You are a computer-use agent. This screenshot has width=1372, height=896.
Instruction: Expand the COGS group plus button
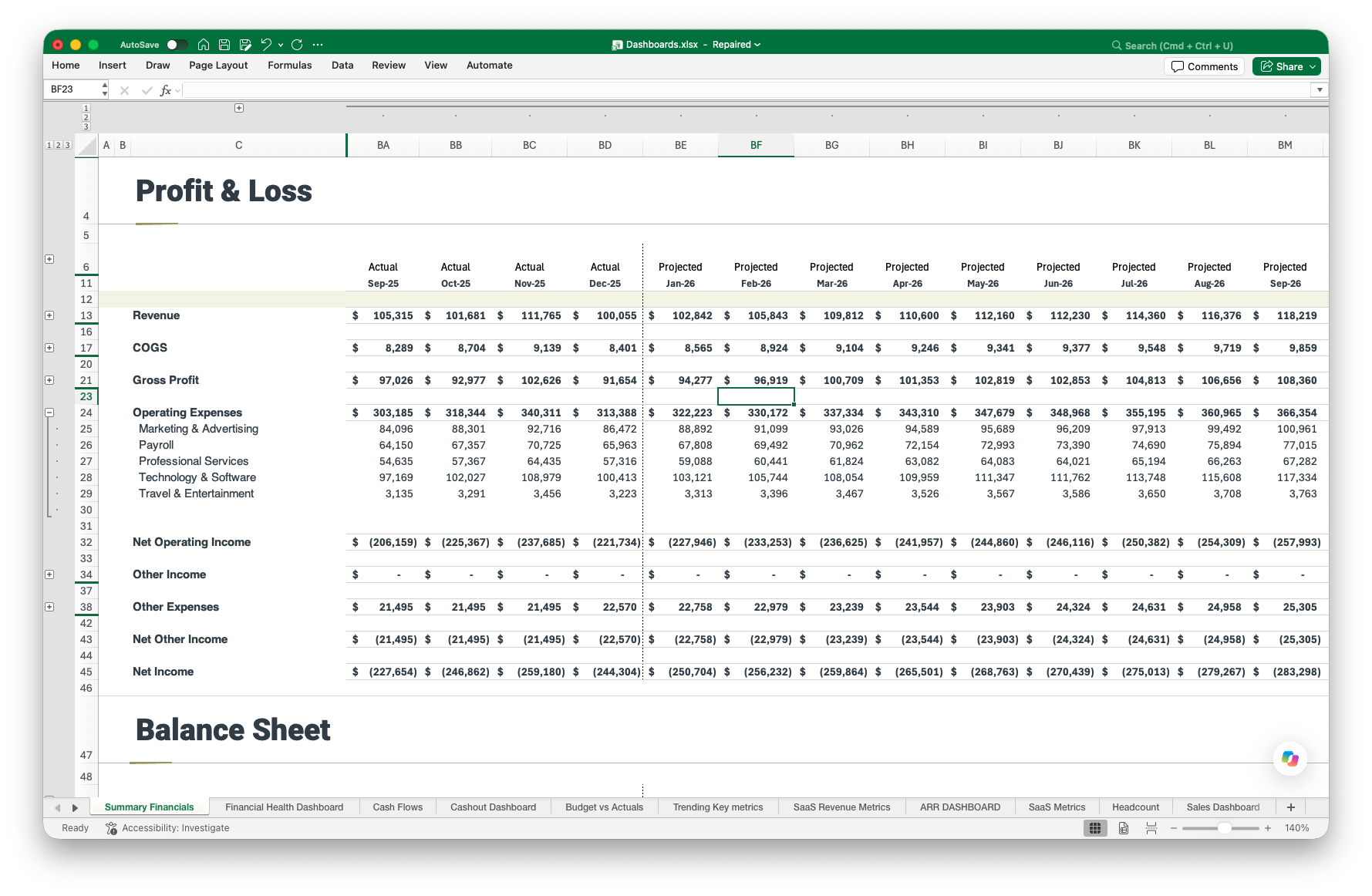[x=49, y=348]
